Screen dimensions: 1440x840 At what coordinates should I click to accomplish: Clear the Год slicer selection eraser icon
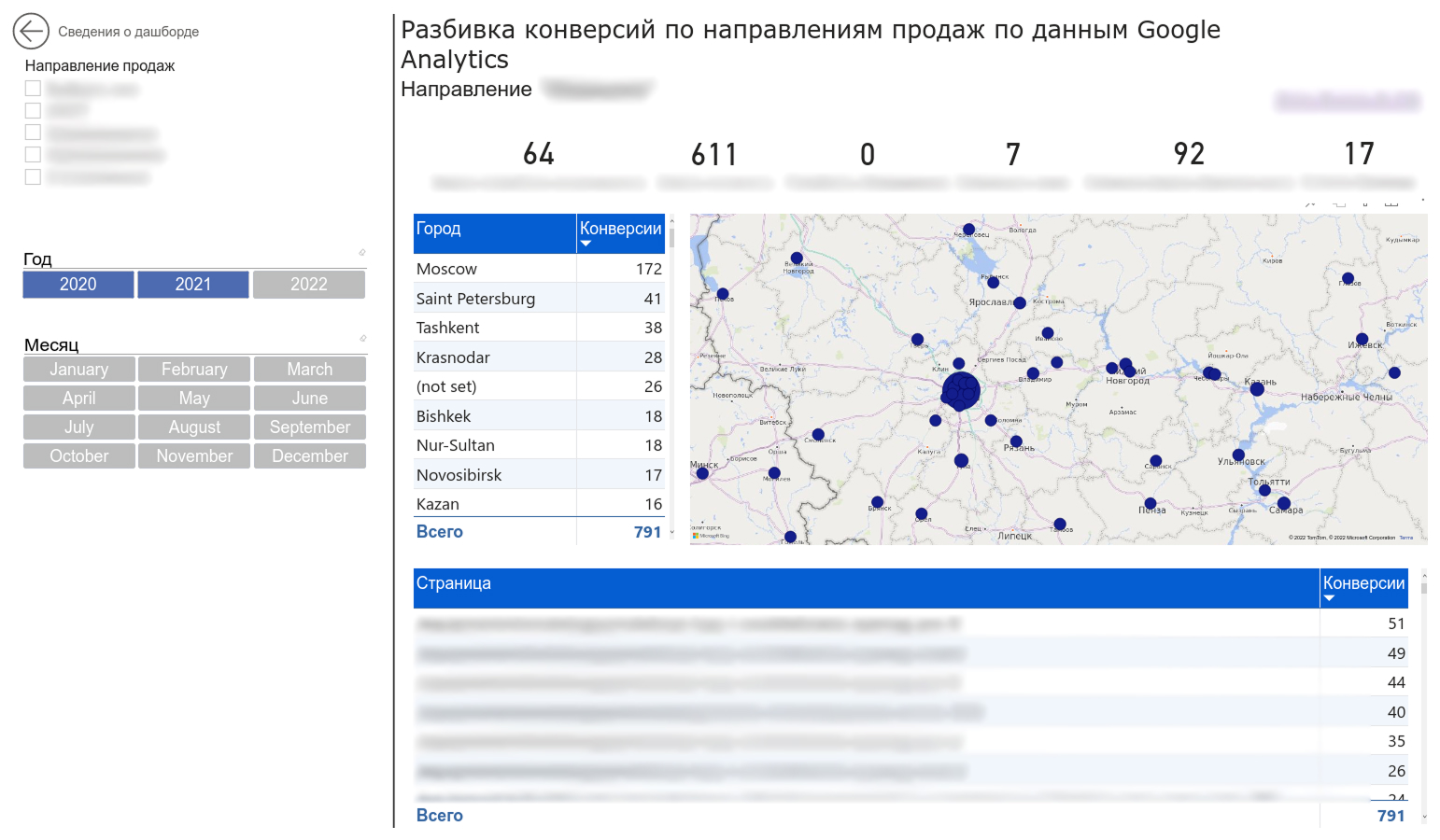point(362,252)
